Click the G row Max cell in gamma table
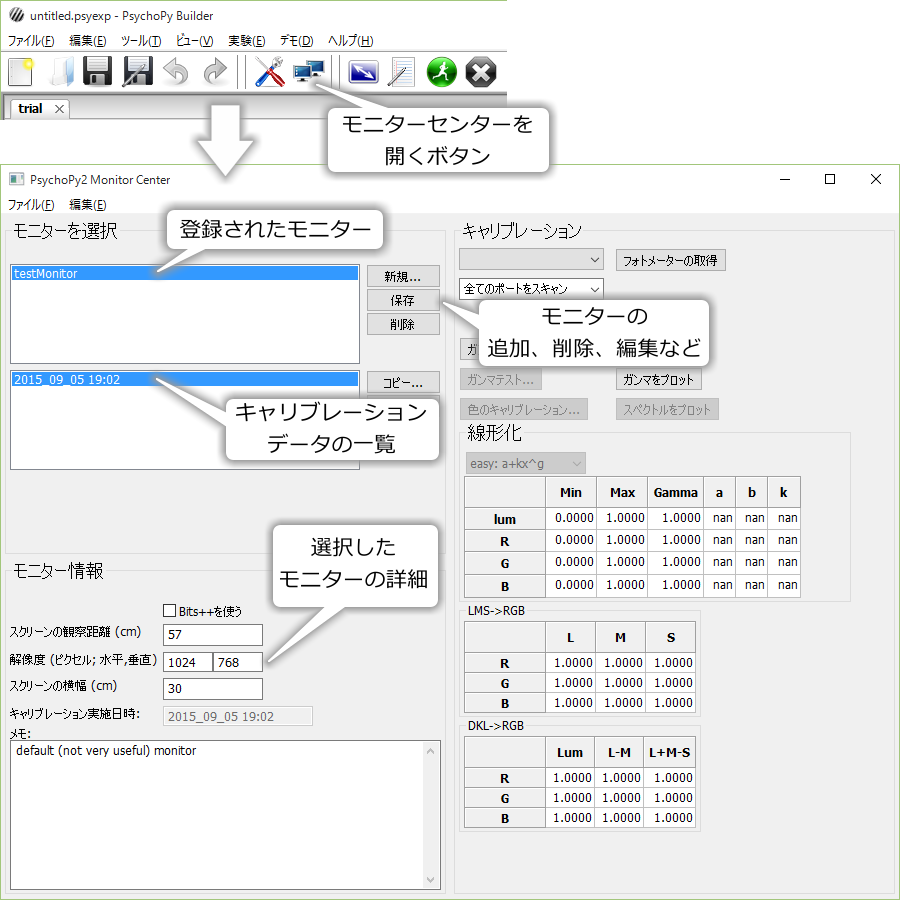The image size is (900, 900). pyautogui.click(x=622, y=562)
